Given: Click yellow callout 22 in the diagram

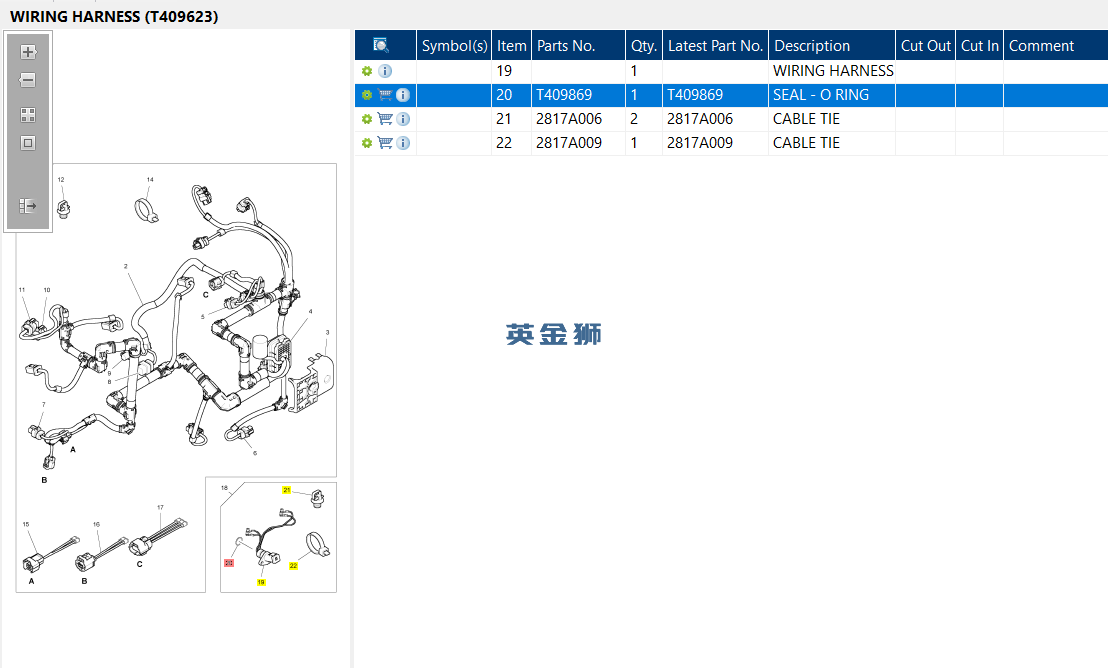Looking at the screenshot, I should (293, 566).
